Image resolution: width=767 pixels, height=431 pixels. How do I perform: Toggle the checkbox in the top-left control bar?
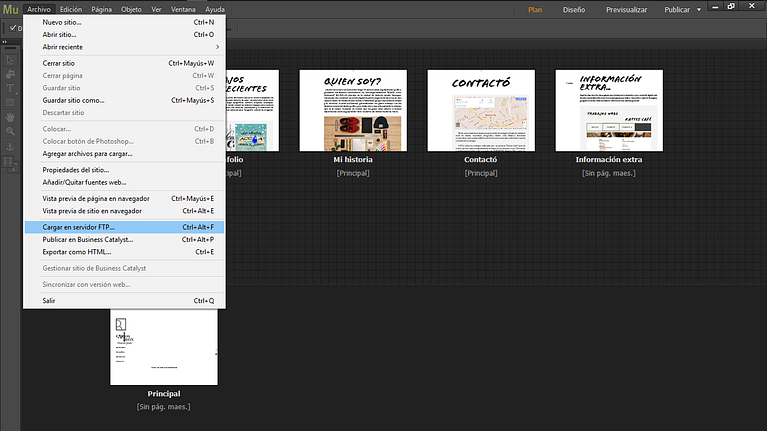(11, 28)
